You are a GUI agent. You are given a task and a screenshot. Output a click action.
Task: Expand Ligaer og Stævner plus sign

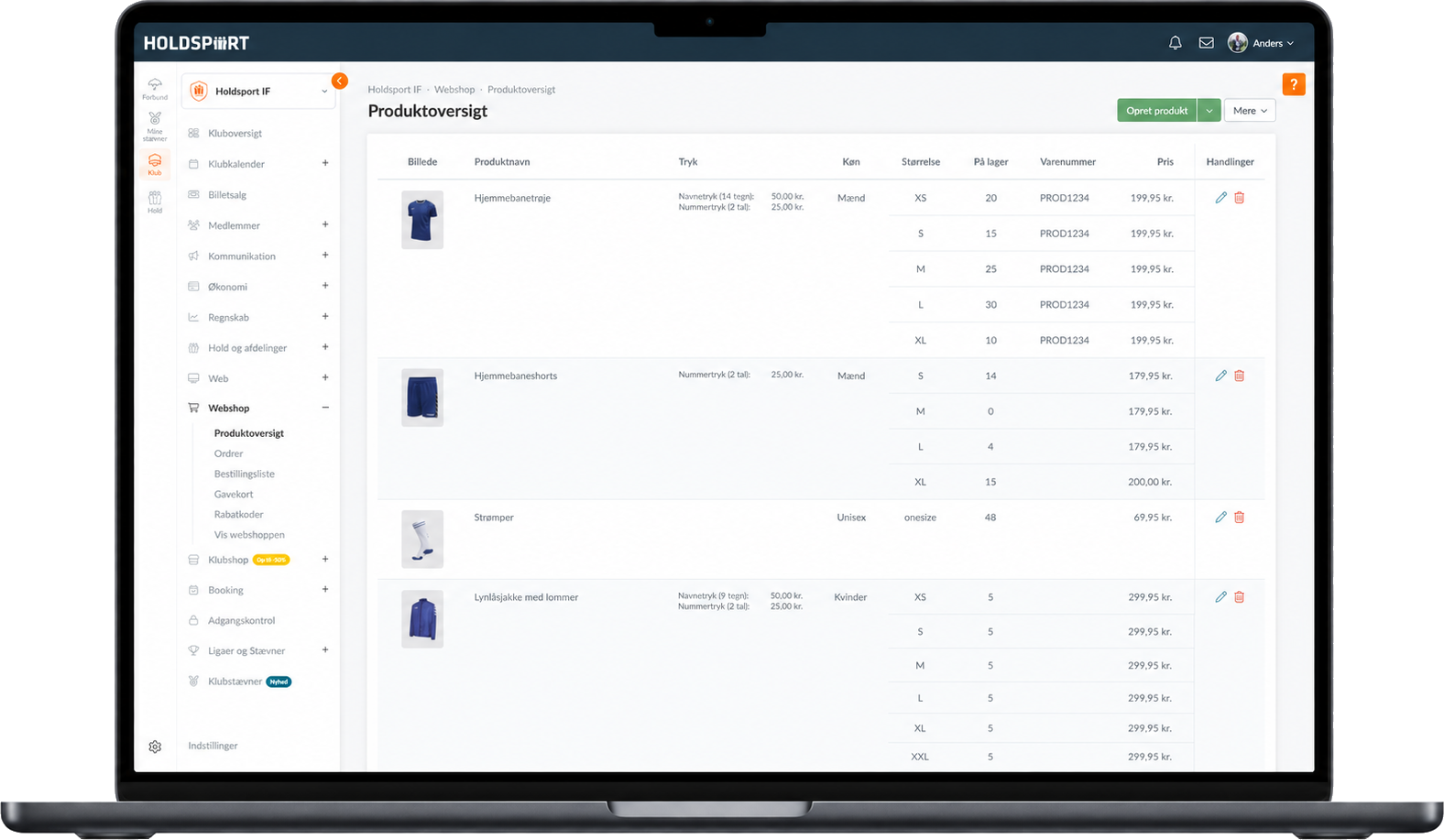click(325, 650)
